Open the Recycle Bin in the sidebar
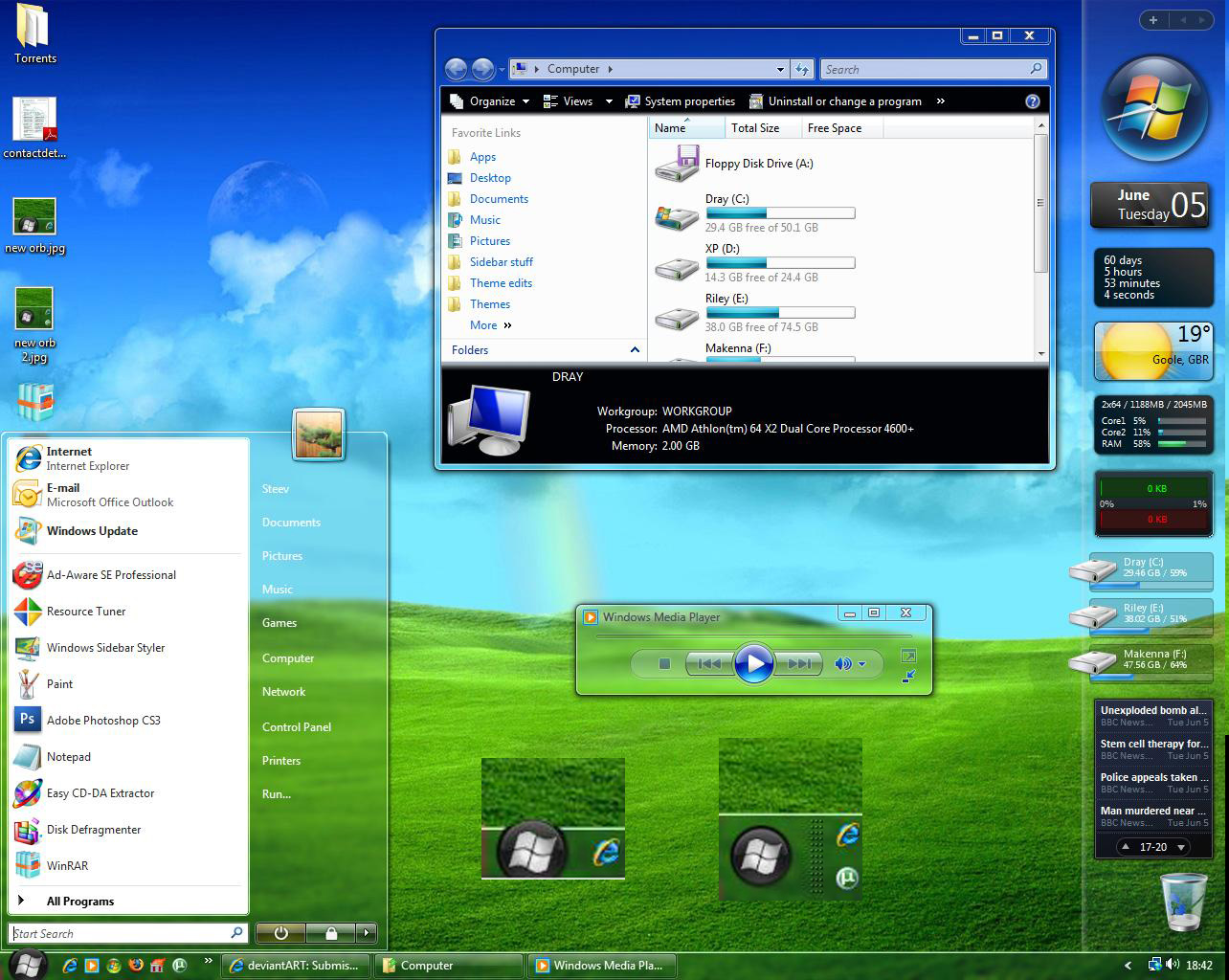The image size is (1229, 980). point(1183,902)
